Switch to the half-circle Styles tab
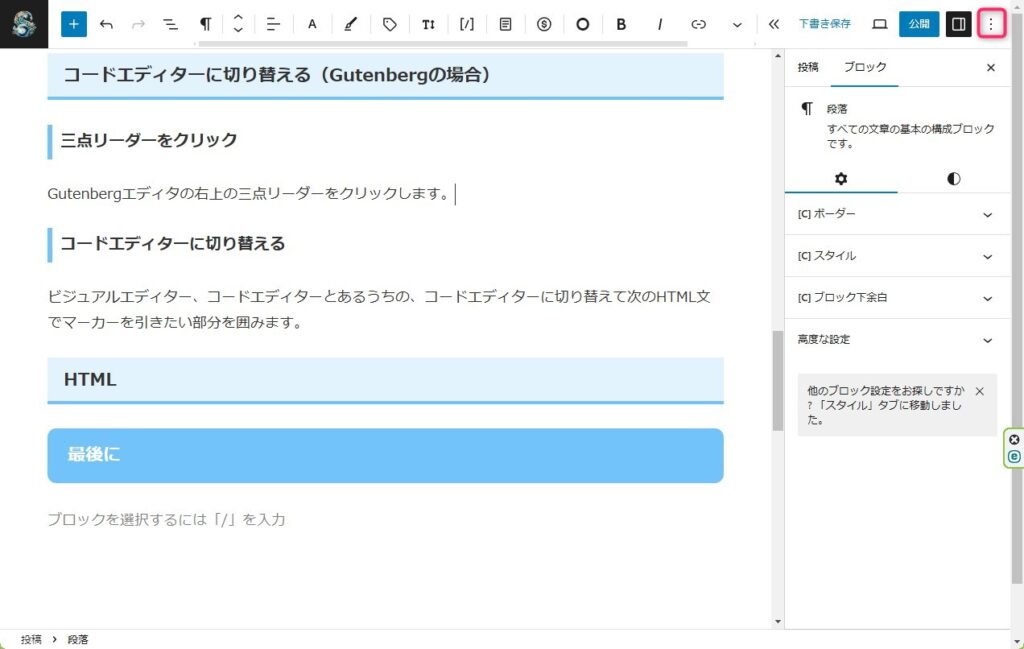 coord(953,178)
